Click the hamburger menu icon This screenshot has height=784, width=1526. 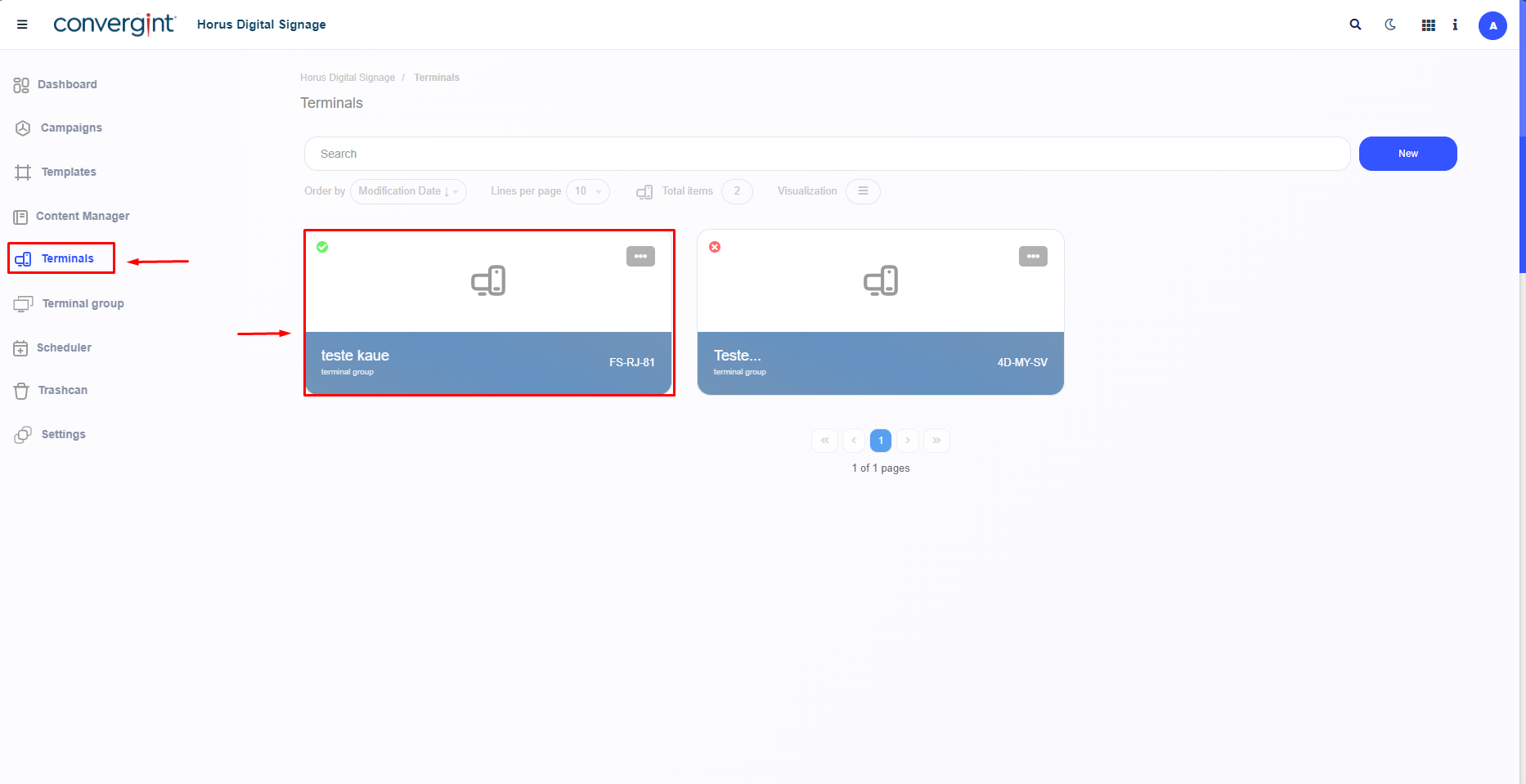[x=22, y=25]
